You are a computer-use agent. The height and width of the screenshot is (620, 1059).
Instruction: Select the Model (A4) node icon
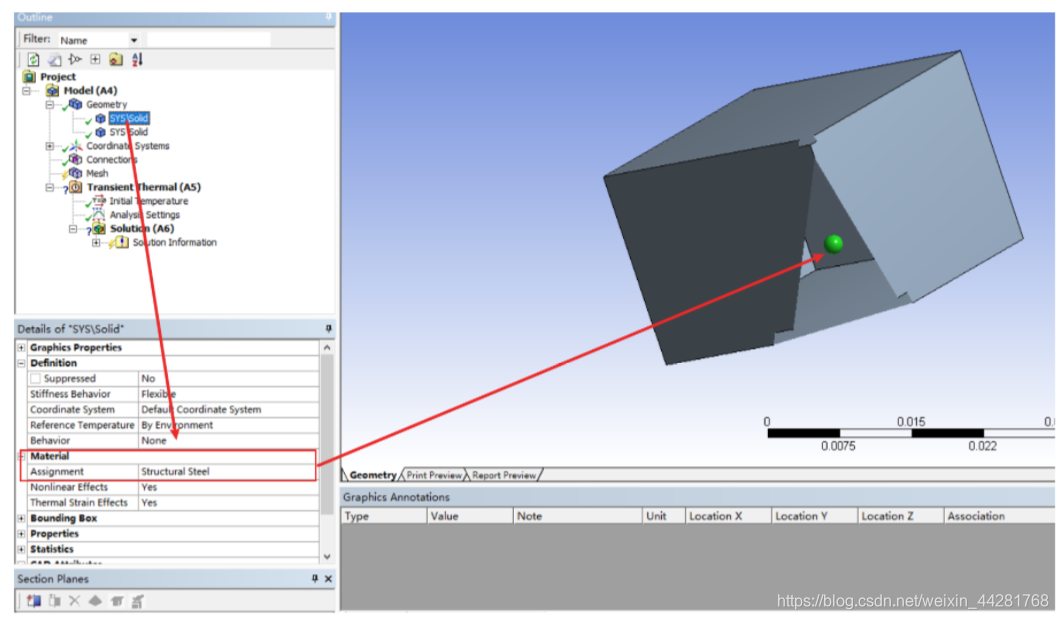tap(52, 91)
